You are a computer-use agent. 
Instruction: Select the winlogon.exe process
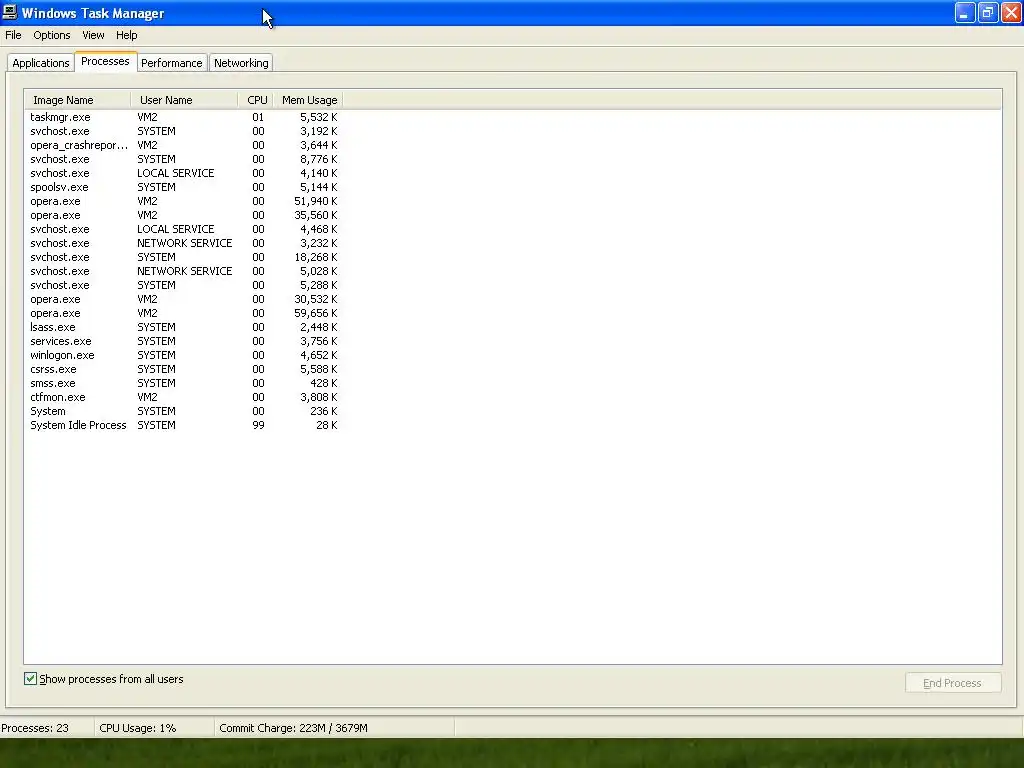pos(184,355)
